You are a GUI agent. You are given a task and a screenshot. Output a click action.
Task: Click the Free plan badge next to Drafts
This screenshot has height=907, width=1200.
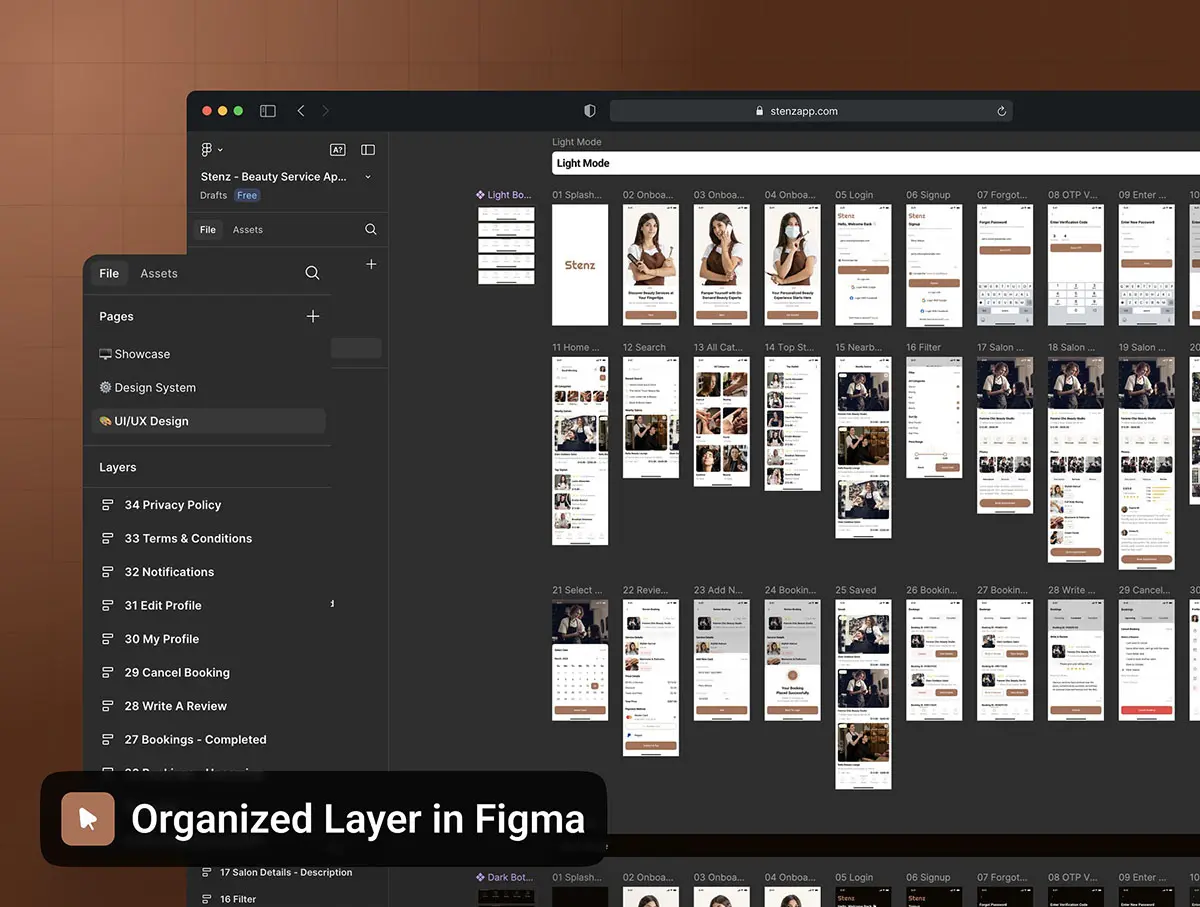[x=247, y=195]
